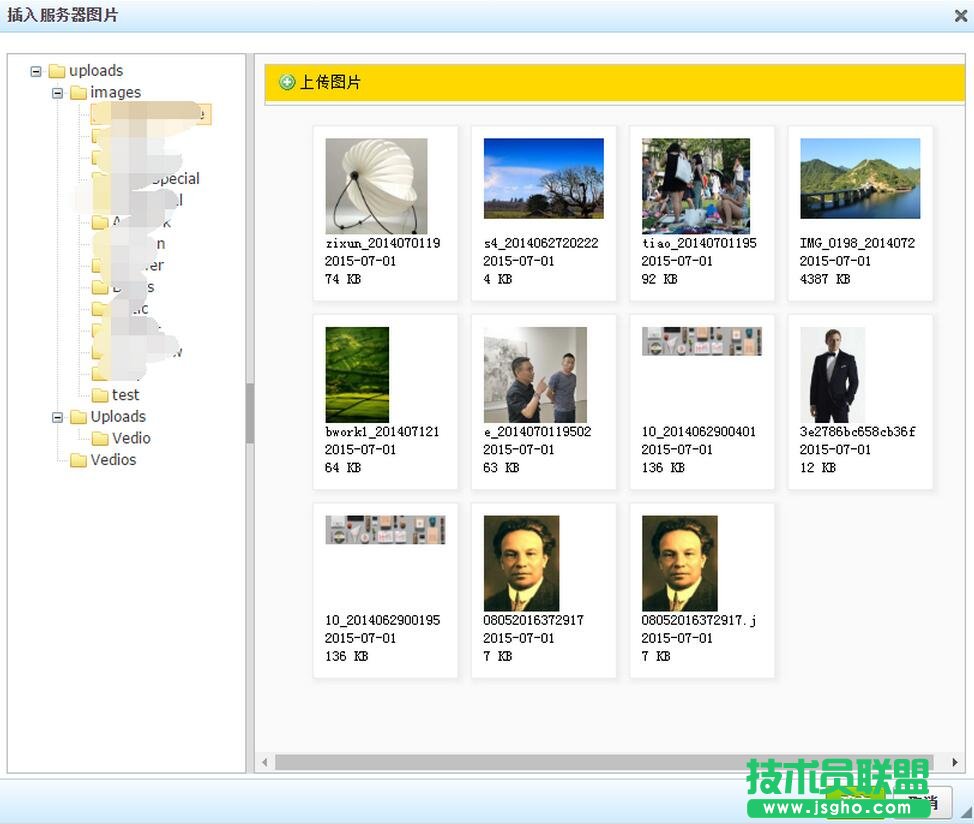Select the white lamp thumbnail zixun_2014070119
Viewport: 974px width, 824px height.
tap(376, 186)
